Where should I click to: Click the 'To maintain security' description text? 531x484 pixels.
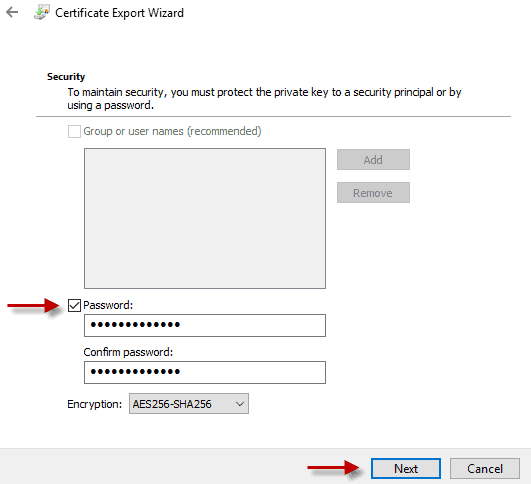click(264, 99)
